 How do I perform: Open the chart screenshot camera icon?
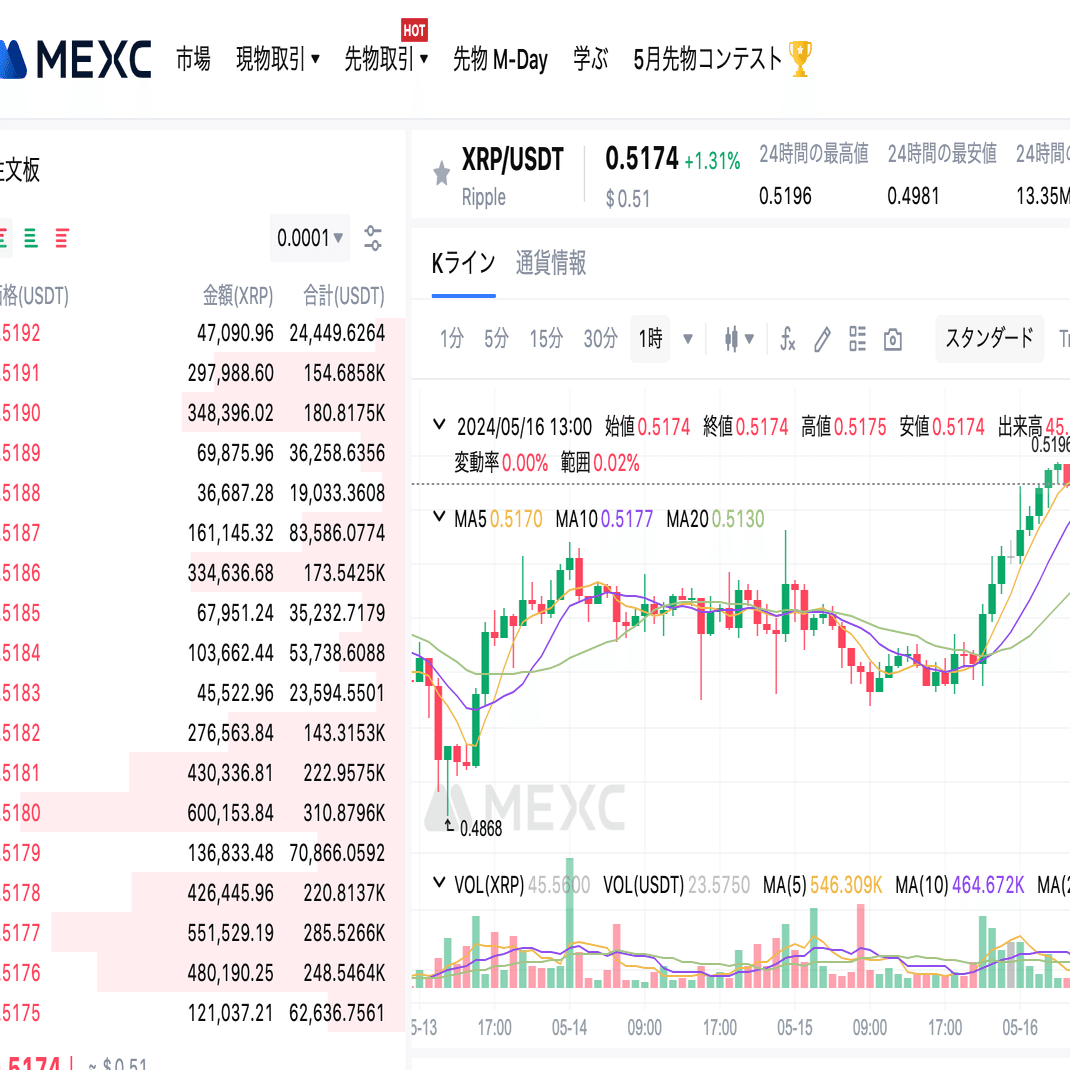coord(892,338)
